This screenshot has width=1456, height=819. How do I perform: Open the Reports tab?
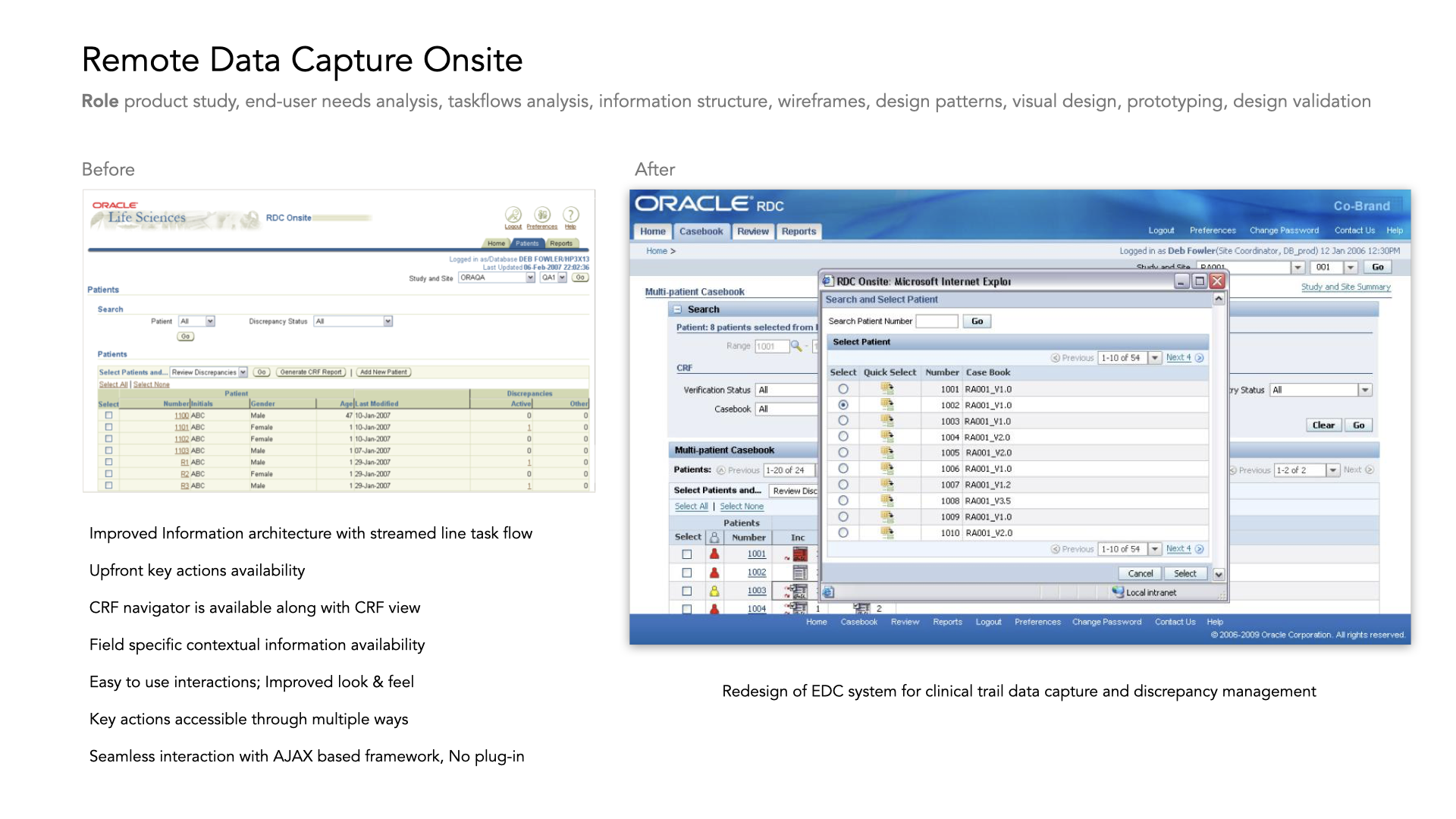799,231
